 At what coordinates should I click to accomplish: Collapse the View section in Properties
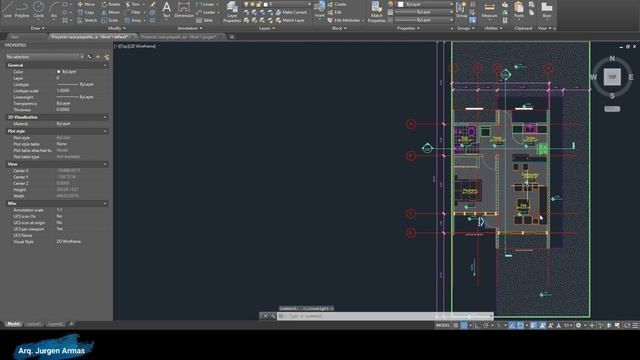105,164
